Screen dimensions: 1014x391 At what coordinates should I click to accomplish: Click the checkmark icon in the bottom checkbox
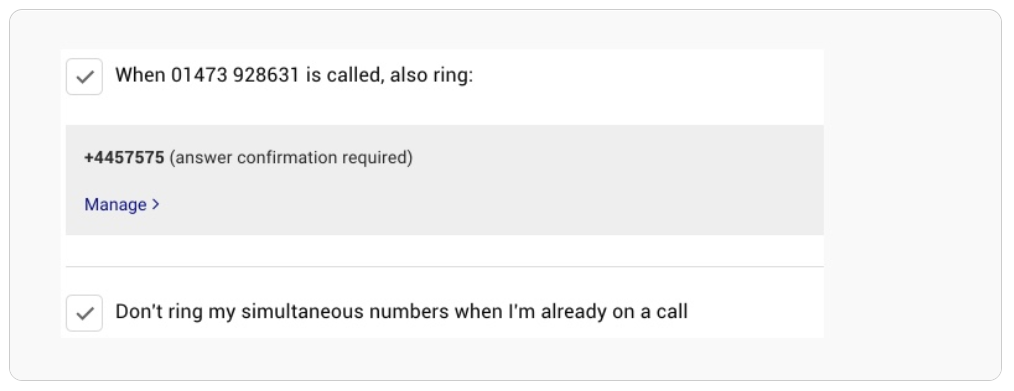tap(85, 313)
